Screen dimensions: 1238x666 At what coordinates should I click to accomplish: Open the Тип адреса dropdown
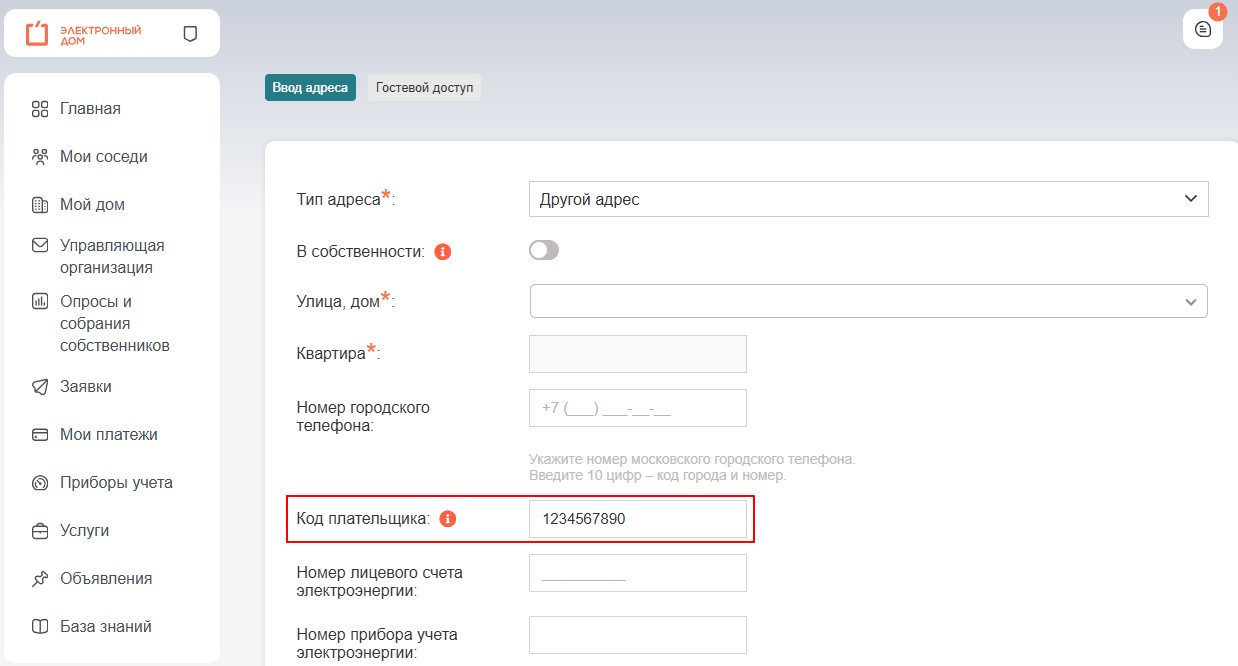click(868, 199)
